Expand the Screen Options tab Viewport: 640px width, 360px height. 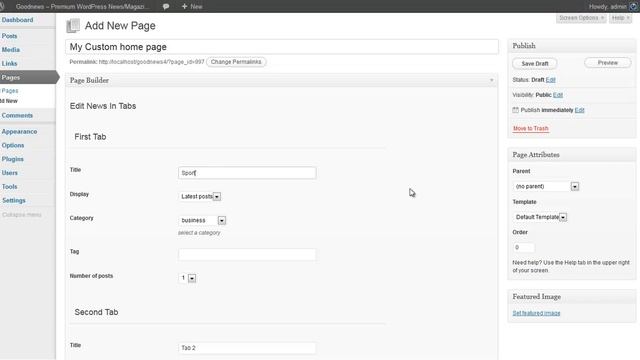tap(581, 18)
